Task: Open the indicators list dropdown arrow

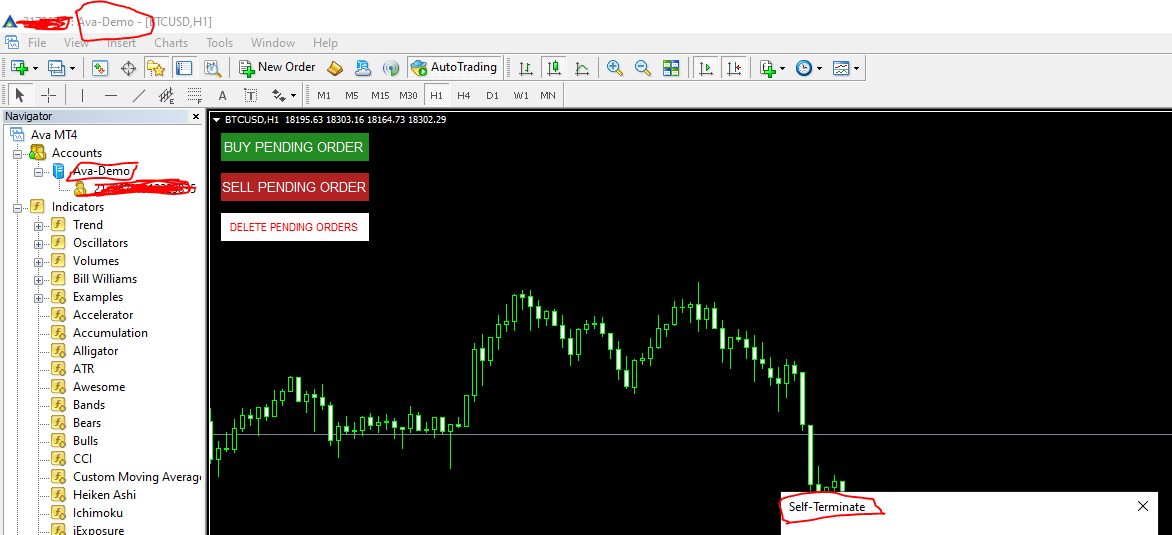Action: tap(783, 69)
